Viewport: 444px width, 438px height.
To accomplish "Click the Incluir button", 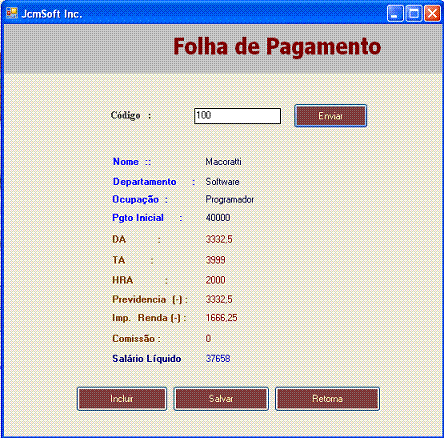I will click(122, 399).
